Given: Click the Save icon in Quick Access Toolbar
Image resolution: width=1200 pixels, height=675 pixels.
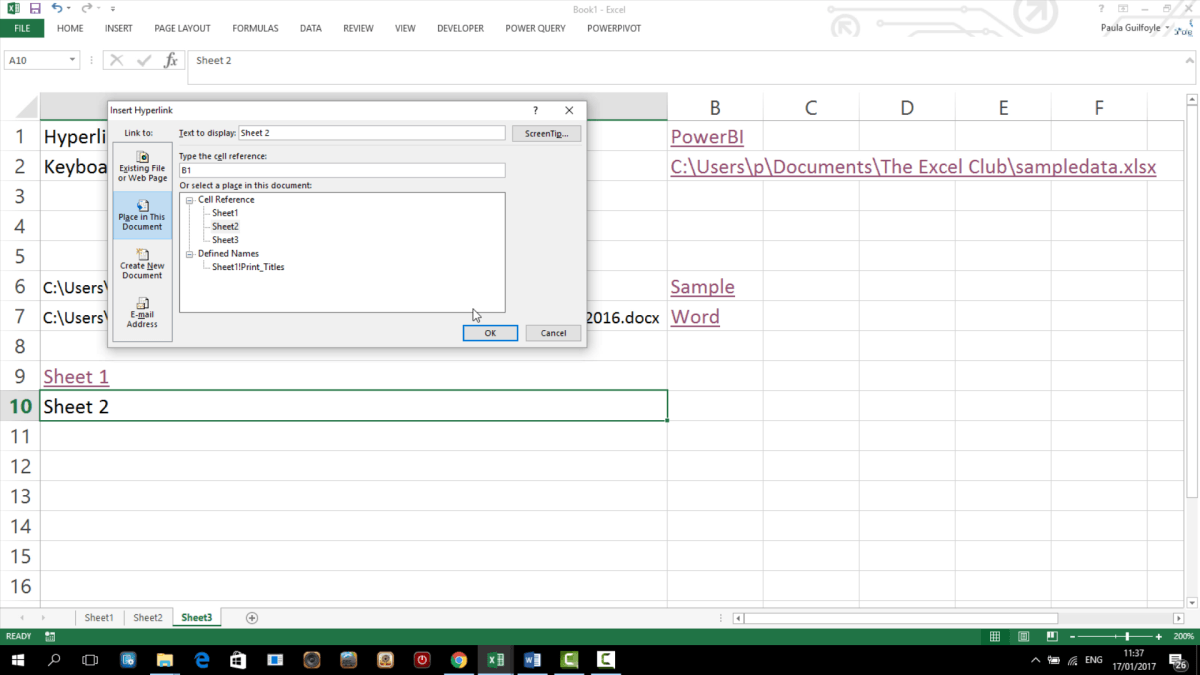Looking at the screenshot, I should pos(35,9).
